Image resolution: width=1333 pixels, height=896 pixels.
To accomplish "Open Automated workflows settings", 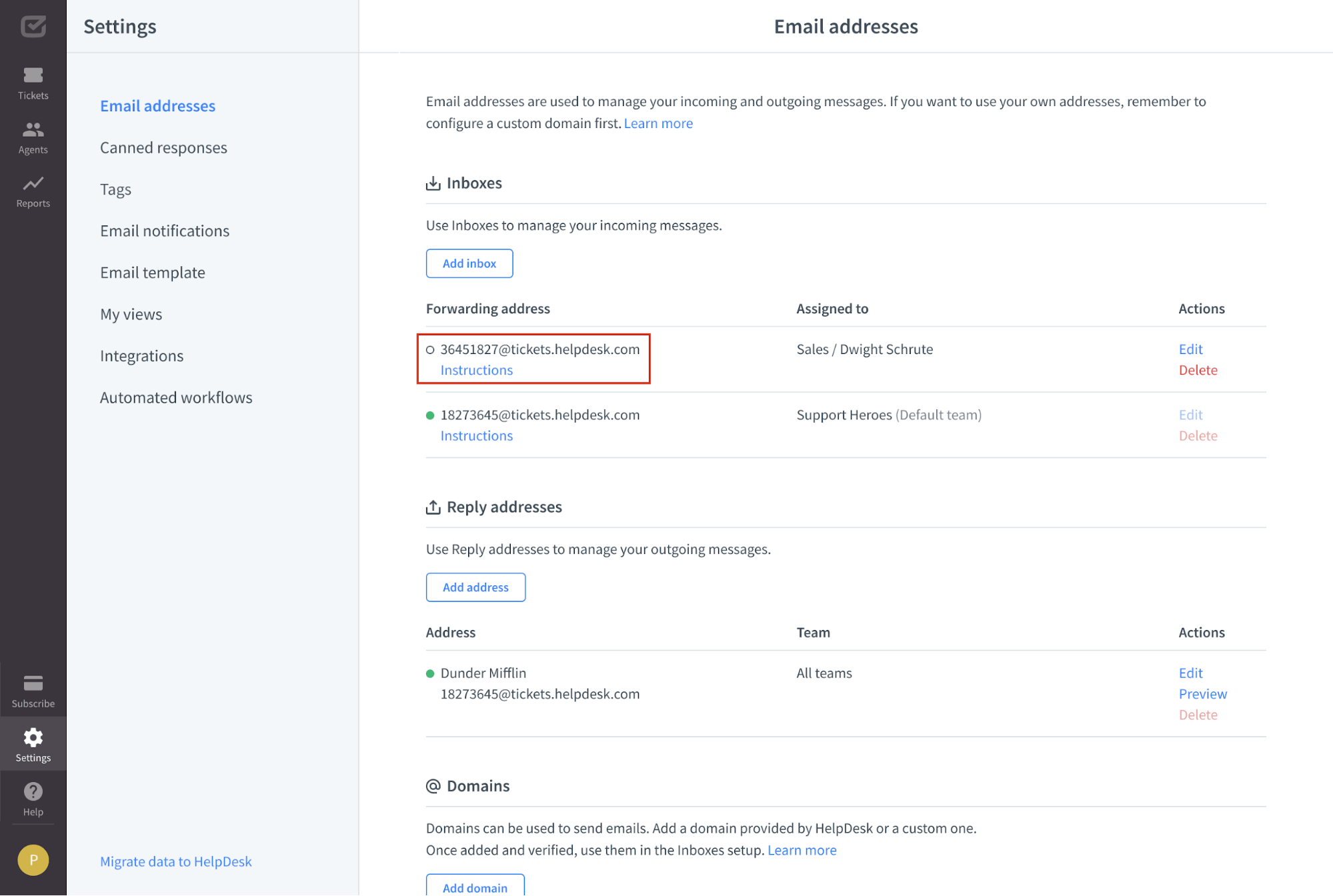I will pos(176,397).
